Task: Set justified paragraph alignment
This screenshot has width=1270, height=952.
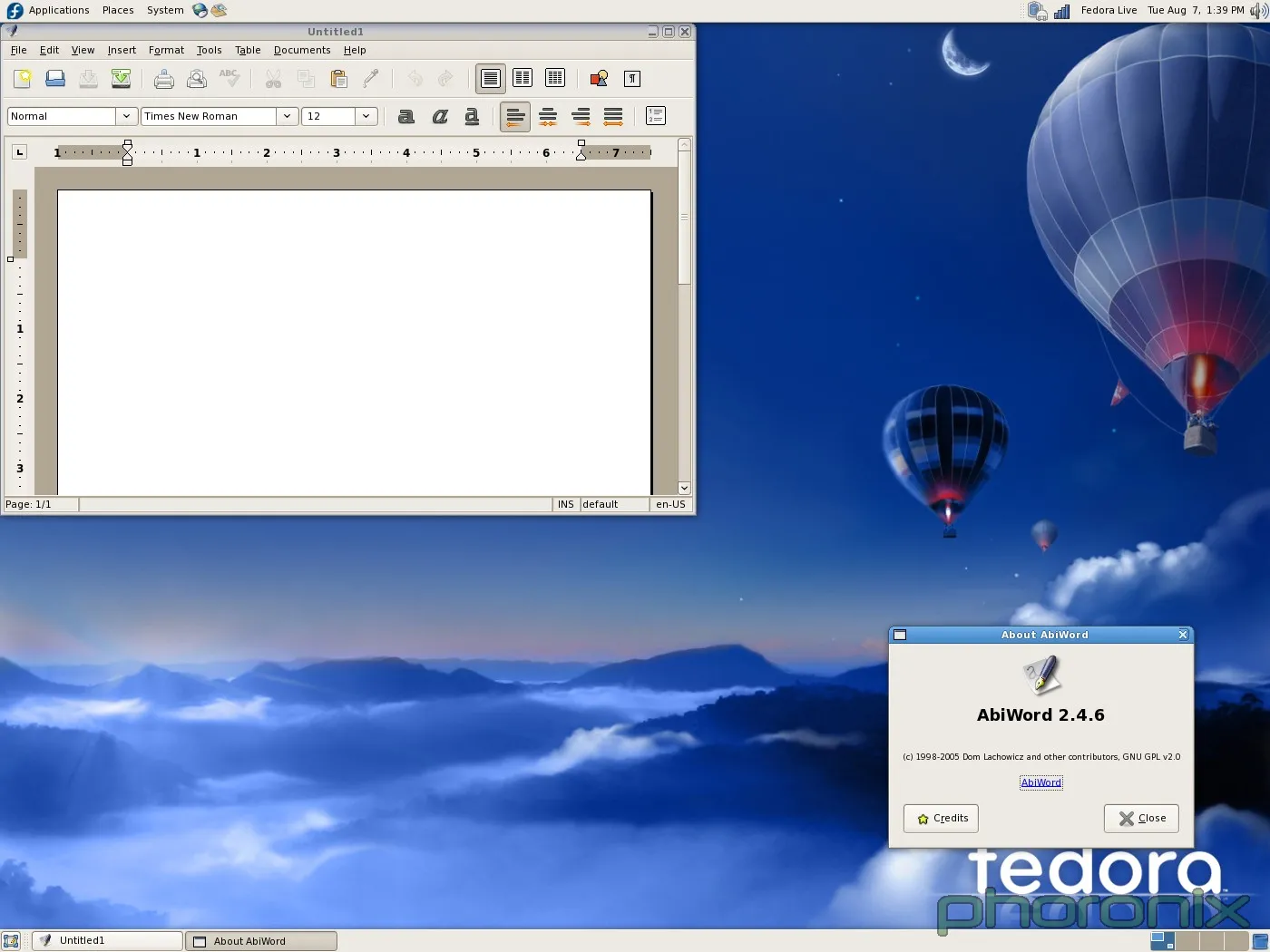Action: [613, 116]
